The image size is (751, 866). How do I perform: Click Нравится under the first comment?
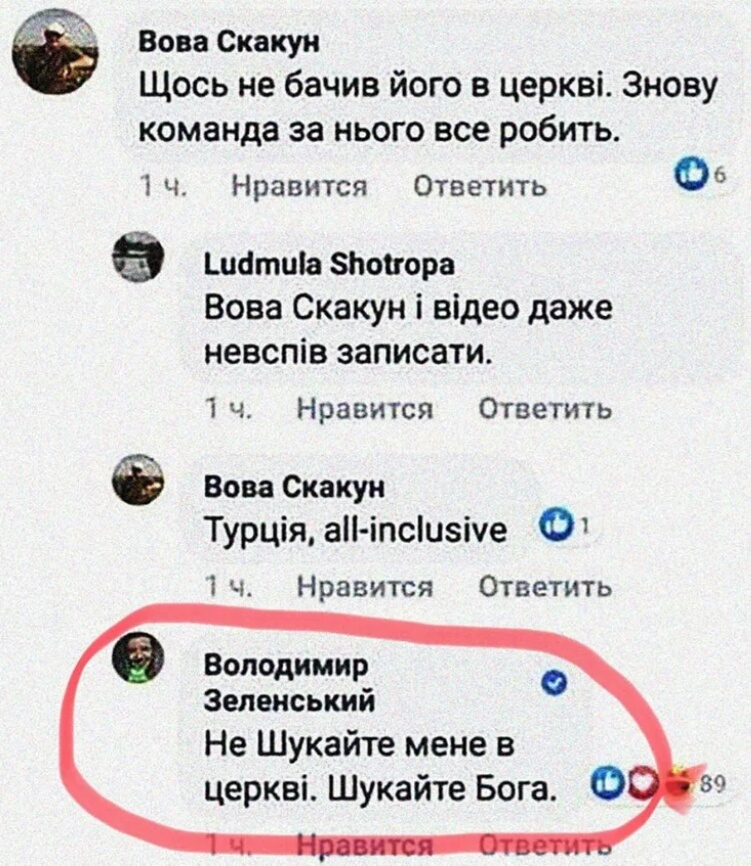pos(299,186)
